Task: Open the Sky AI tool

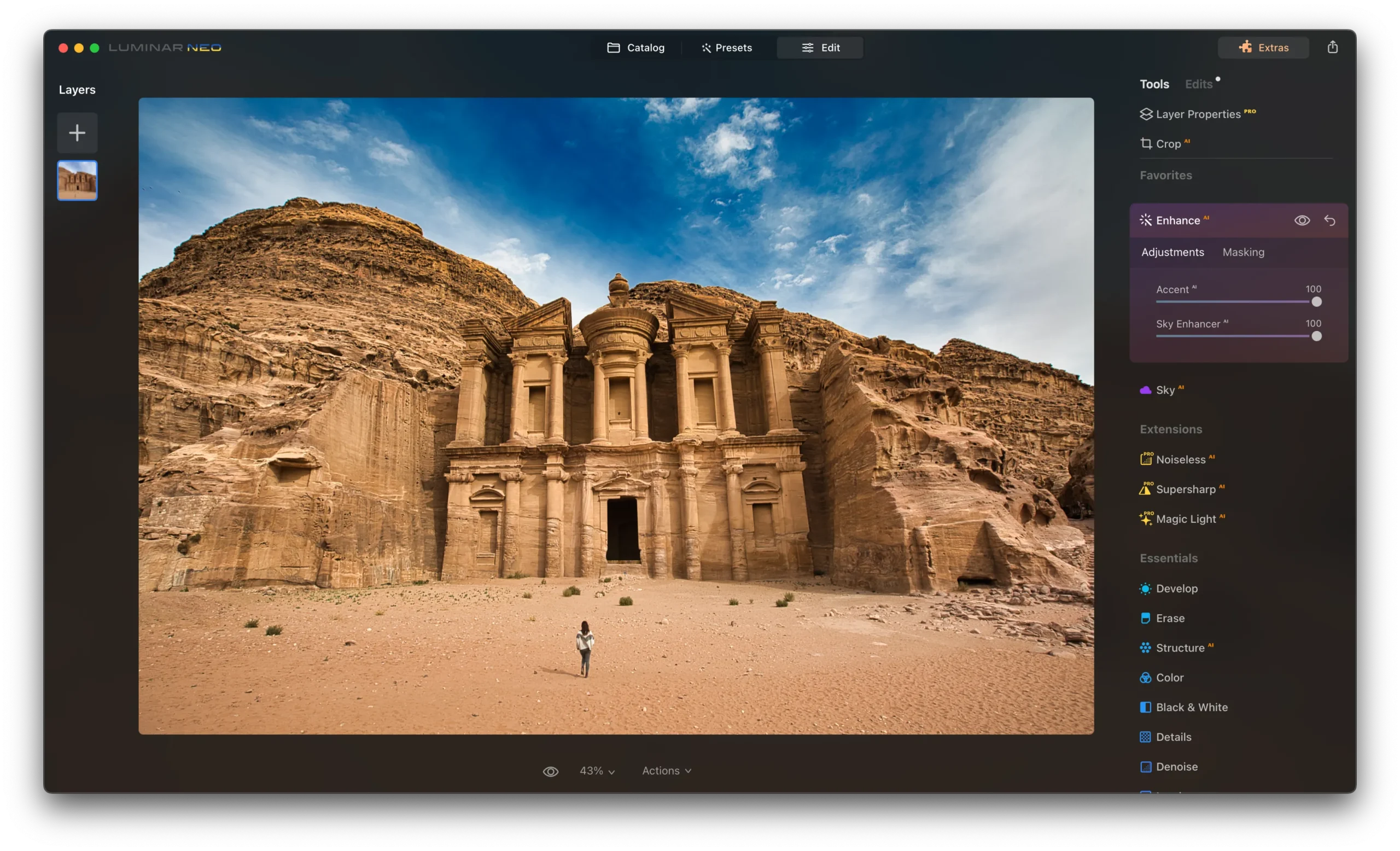Action: 1164,390
